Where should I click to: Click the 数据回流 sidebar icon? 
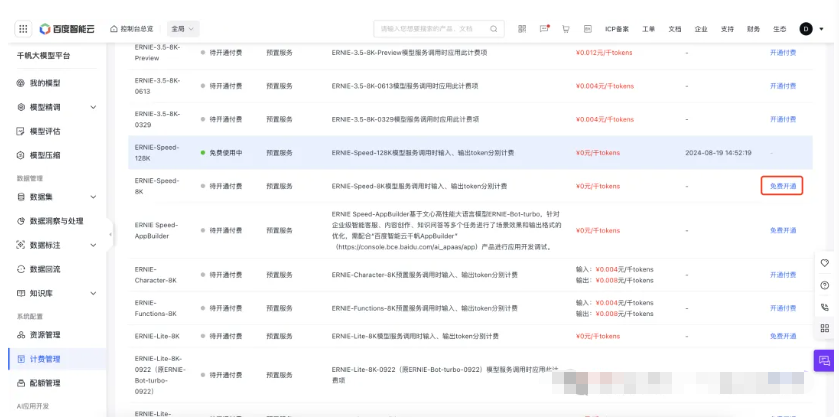coord(21,269)
